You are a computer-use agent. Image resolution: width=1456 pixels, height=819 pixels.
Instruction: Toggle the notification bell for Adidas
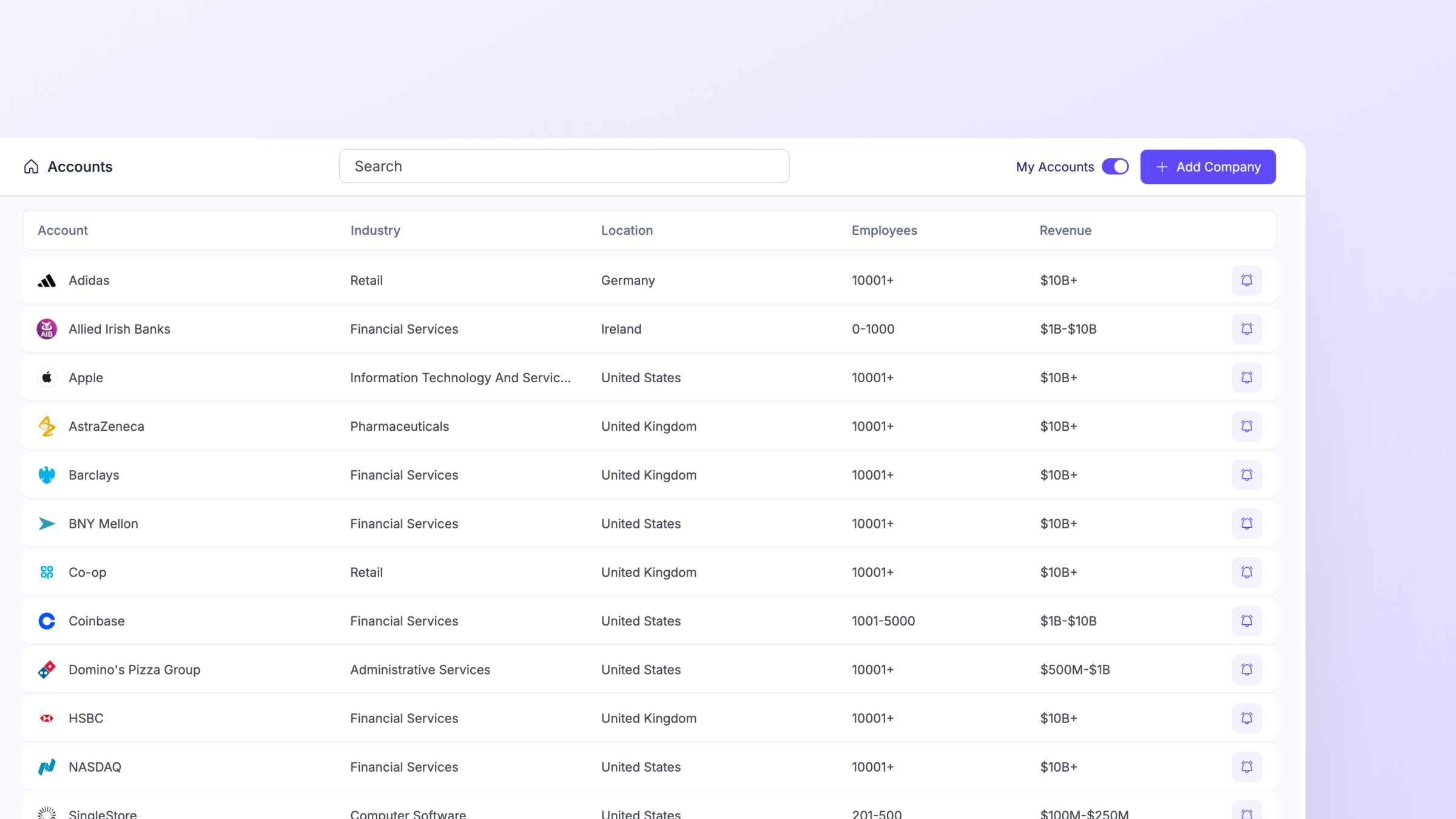coord(1247,280)
